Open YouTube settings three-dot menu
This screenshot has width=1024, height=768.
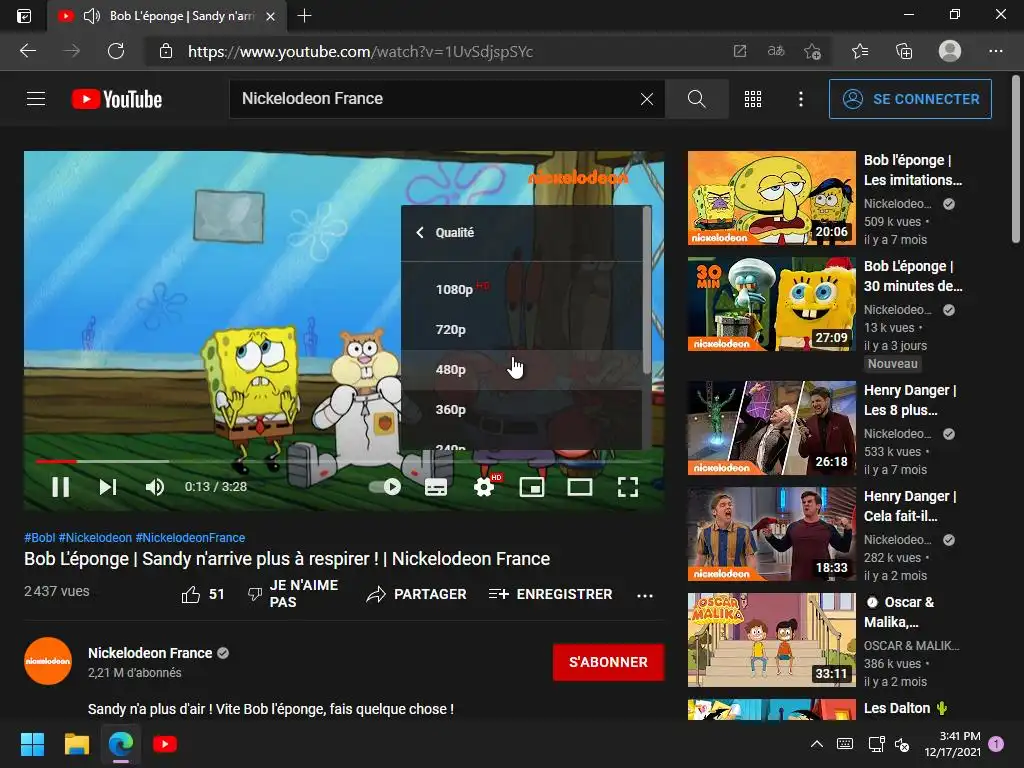tap(801, 99)
